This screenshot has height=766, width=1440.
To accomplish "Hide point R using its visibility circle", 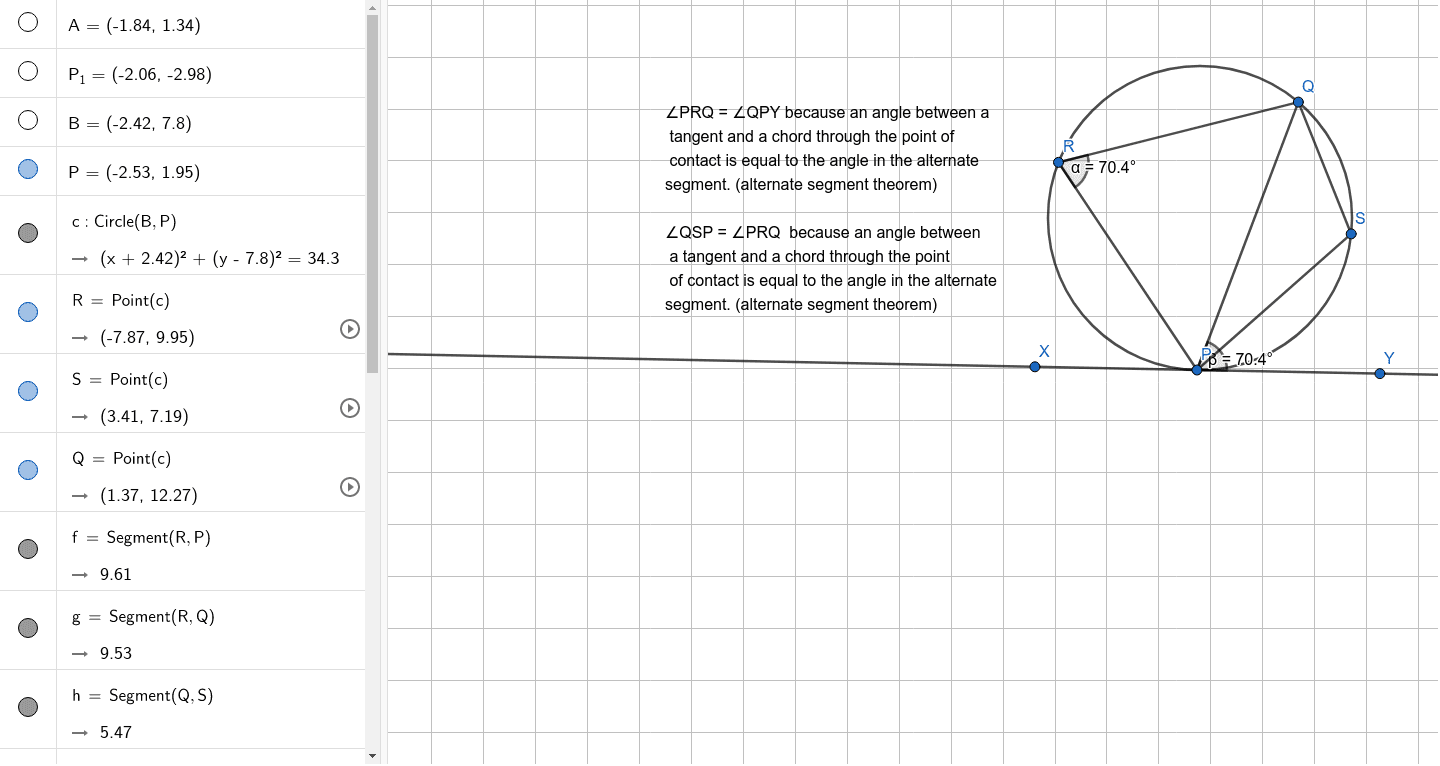I will coord(28,312).
